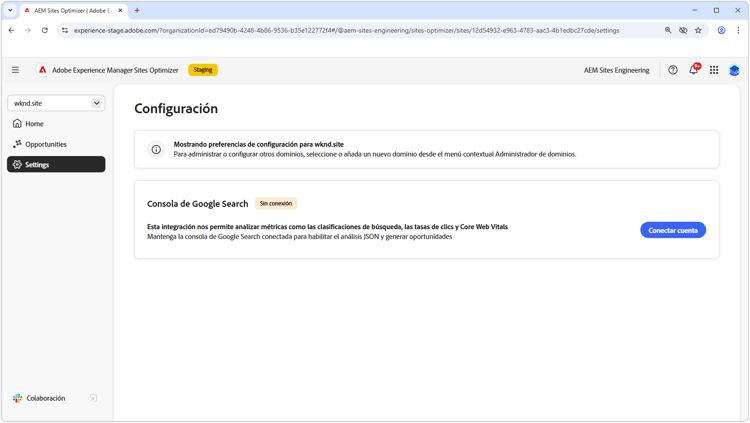This screenshot has height=423, width=750.
Task: Go back with browser back arrow
Action: 11,30
